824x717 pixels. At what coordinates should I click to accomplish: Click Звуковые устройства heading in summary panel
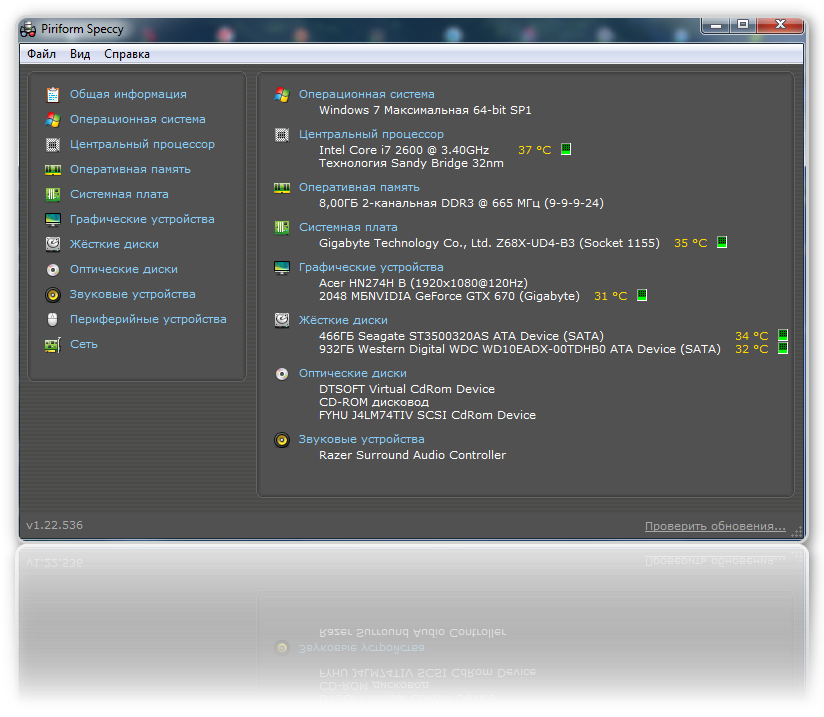[362, 439]
